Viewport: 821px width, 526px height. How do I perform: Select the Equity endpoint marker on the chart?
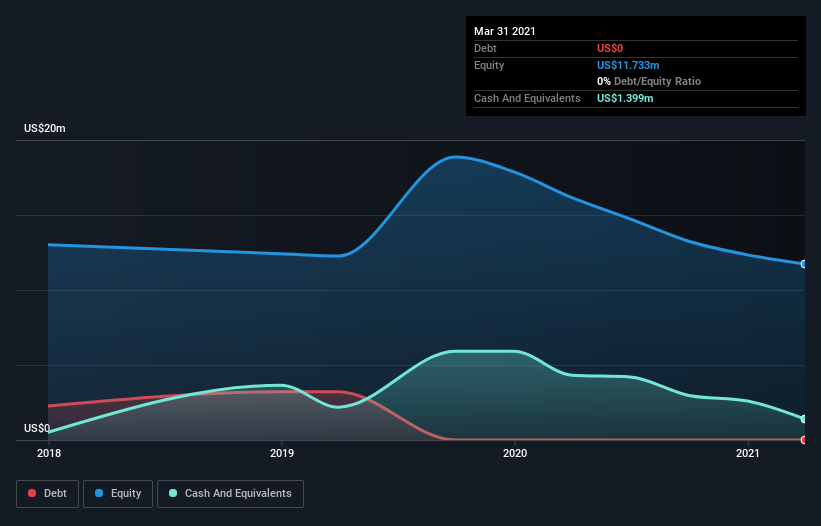[803, 264]
